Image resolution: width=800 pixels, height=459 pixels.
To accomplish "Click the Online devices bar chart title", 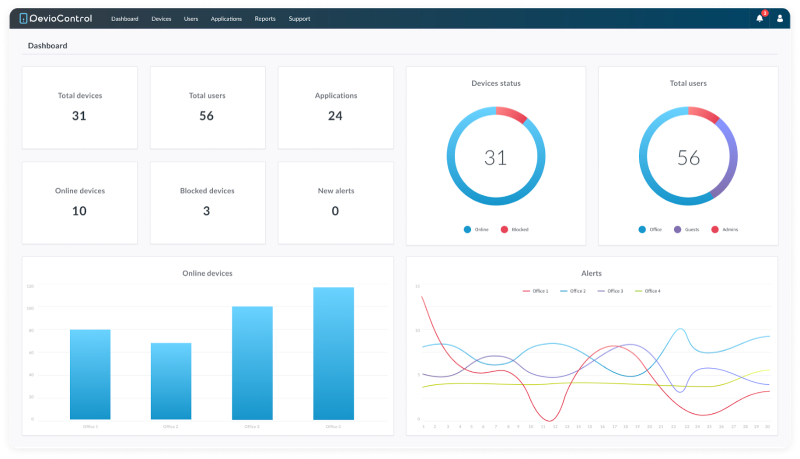I will [207, 273].
